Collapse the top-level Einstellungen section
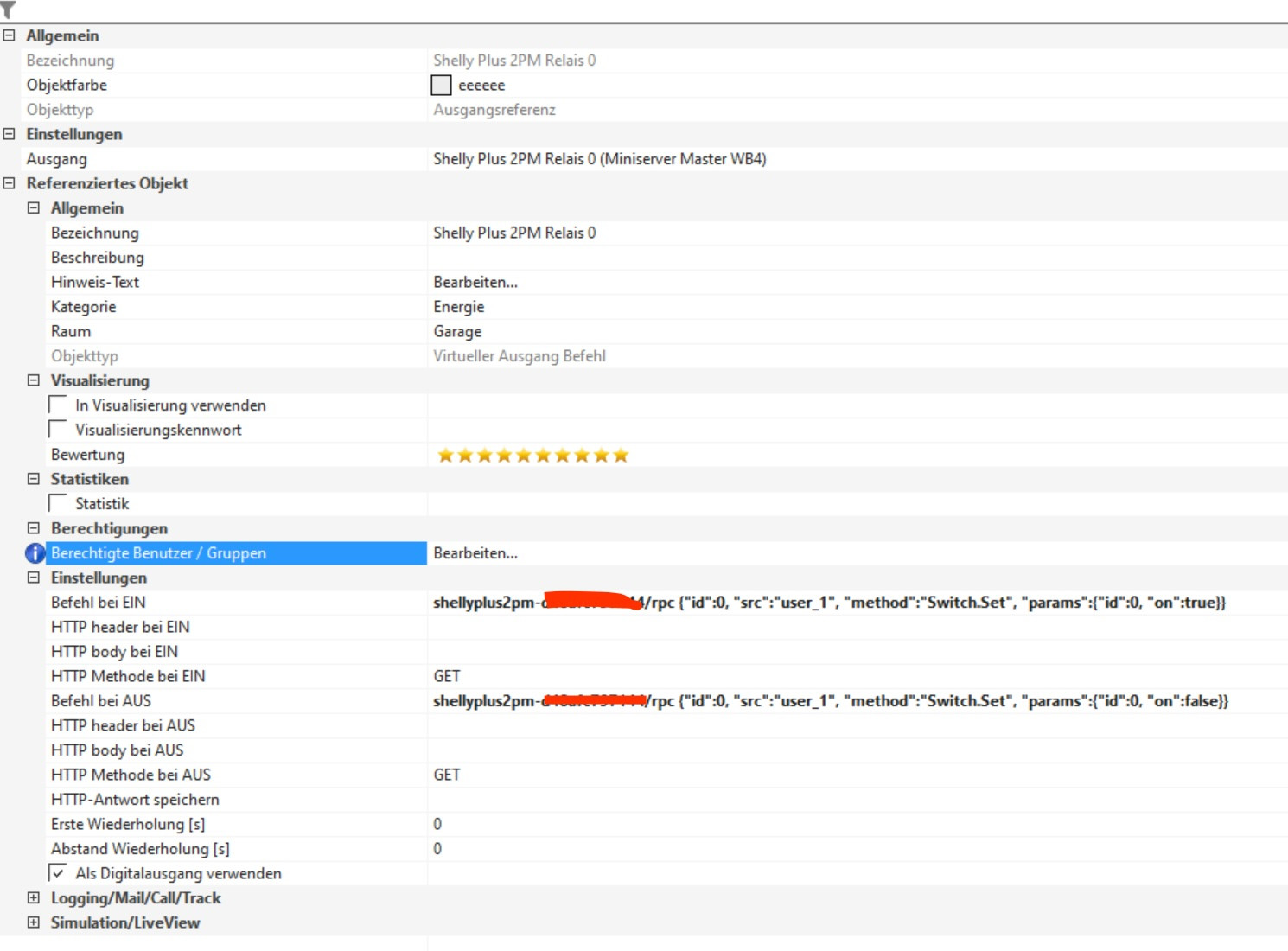This screenshot has width=1288, height=951. 9,134
